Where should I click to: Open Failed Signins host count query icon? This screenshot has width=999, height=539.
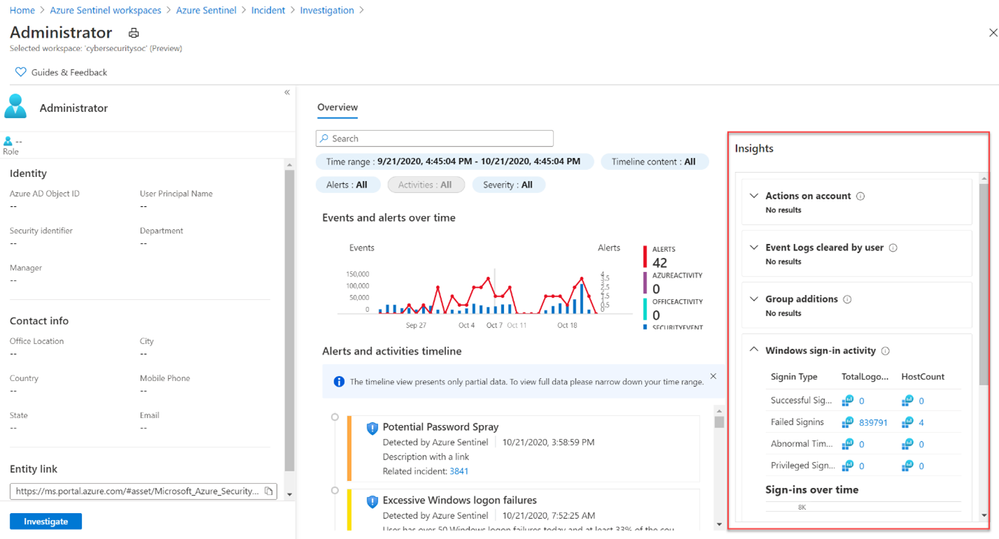coord(907,422)
